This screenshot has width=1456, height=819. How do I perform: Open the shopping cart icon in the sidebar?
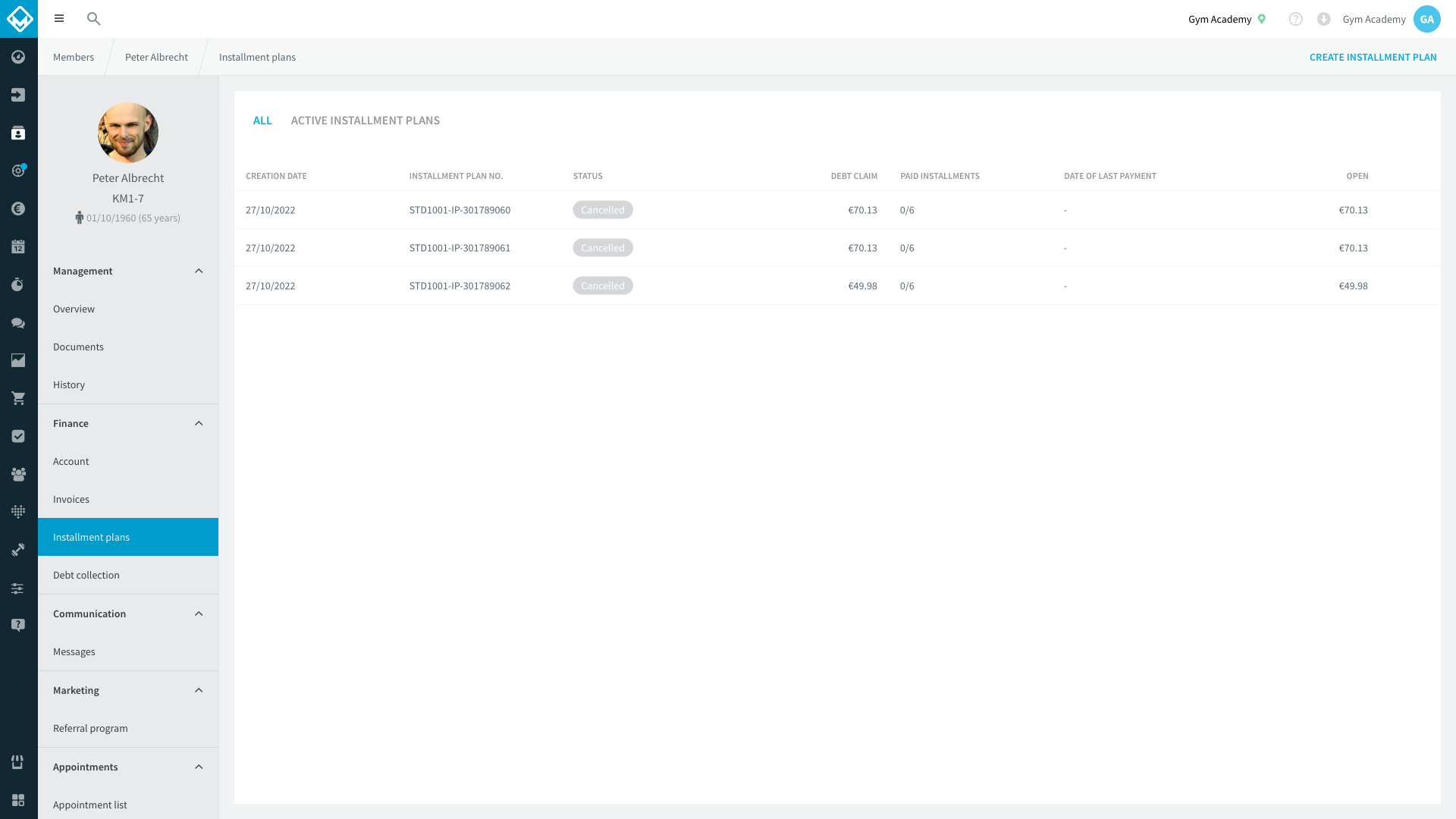point(18,398)
